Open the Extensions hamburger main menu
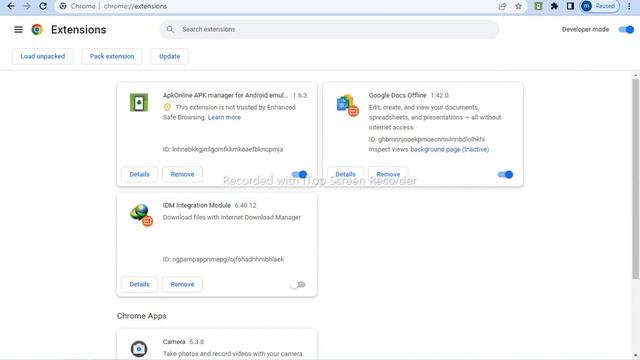The image size is (640, 360). click(18, 29)
